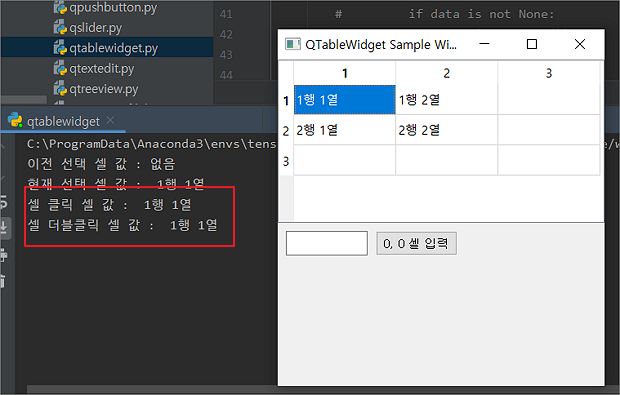Click the cell containing 1행 1열
The height and width of the screenshot is (395, 620).
point(344,100)
